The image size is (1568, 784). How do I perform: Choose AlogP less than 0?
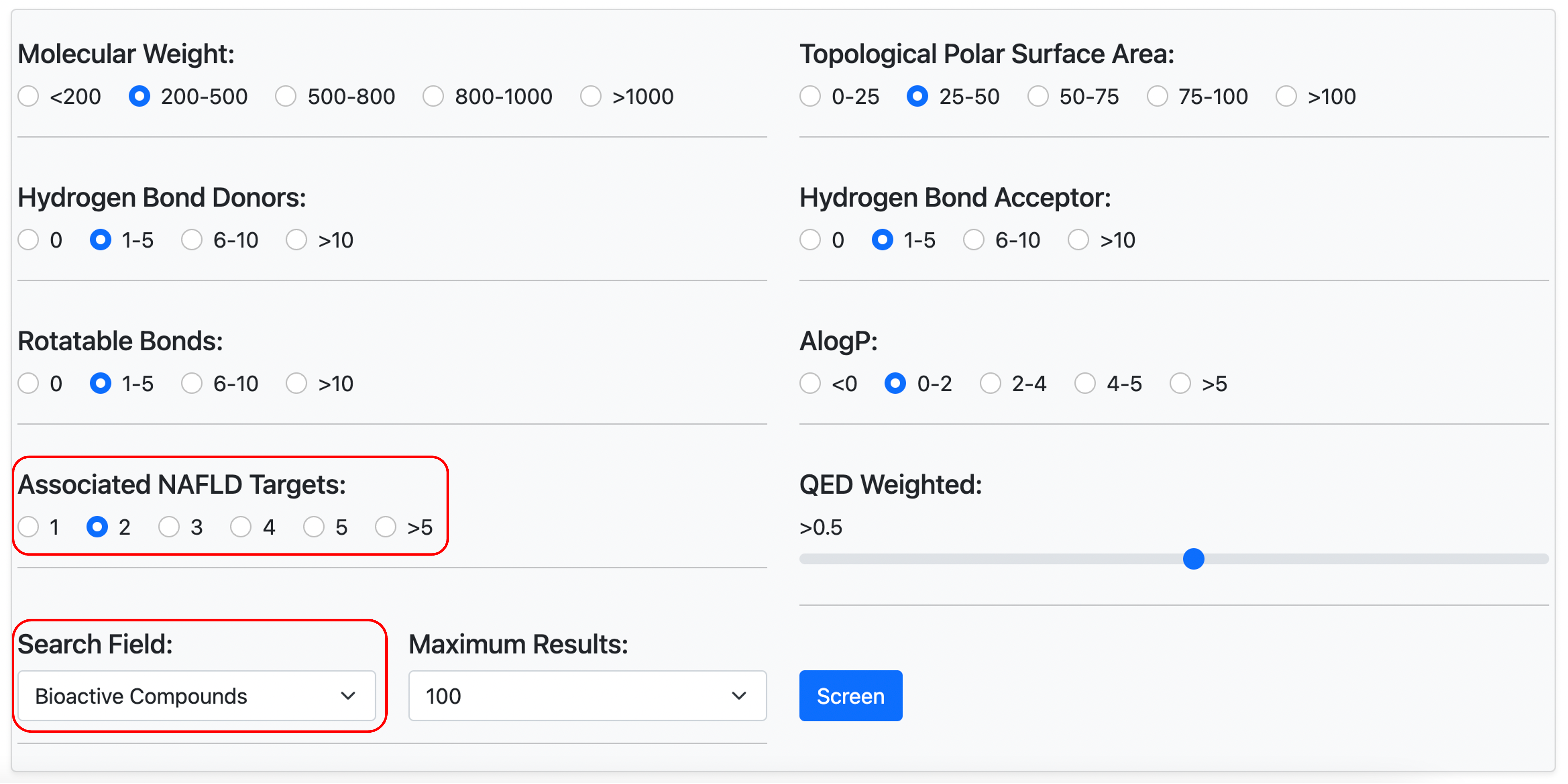810,383
